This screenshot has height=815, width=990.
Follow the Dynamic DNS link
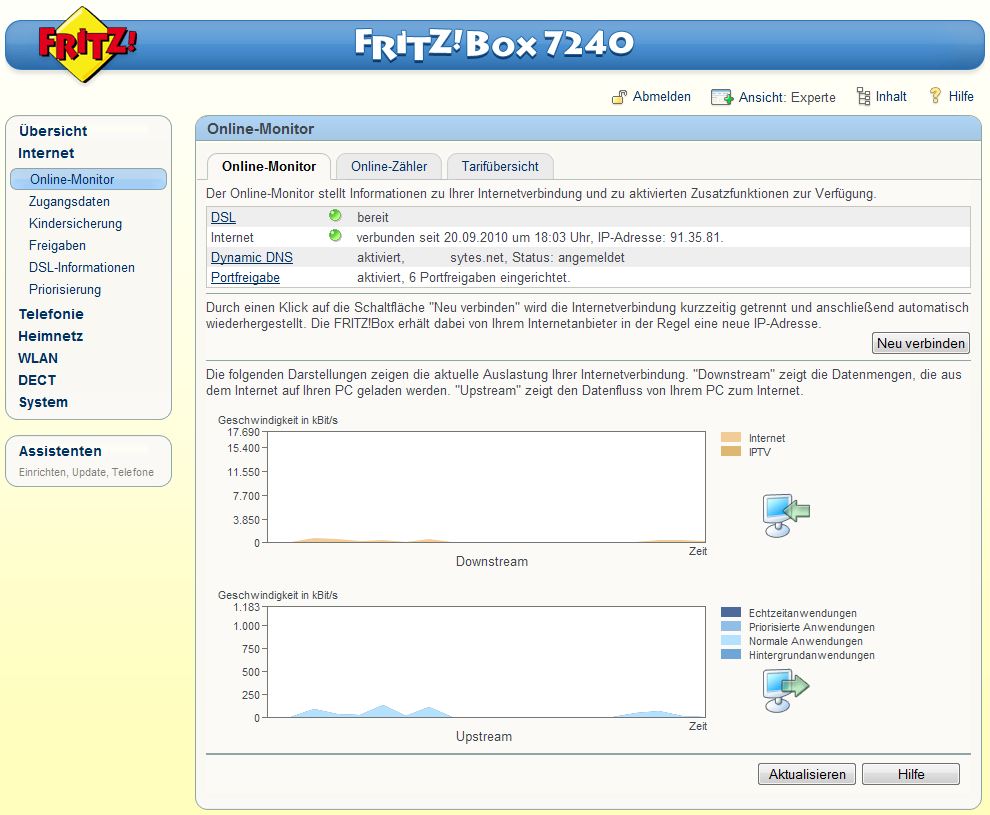click(x=252, y=258)
